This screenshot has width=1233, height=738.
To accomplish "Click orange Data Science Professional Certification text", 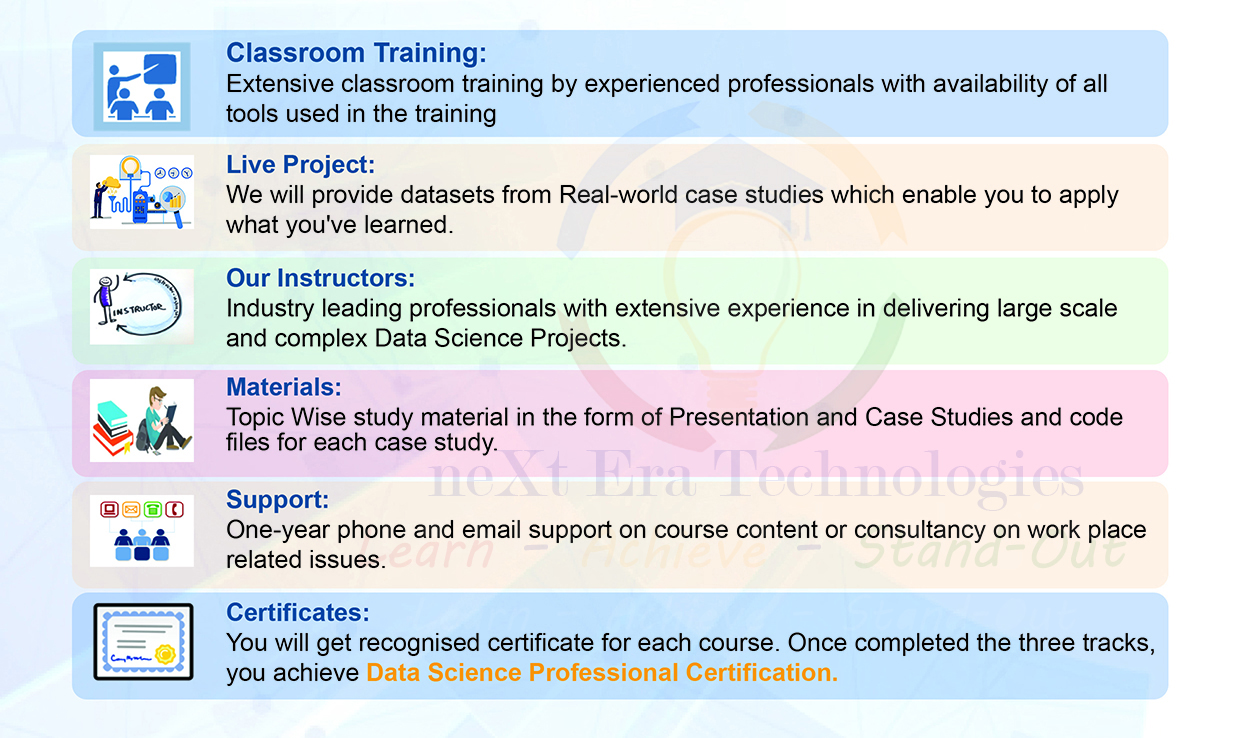I will 602,673.
